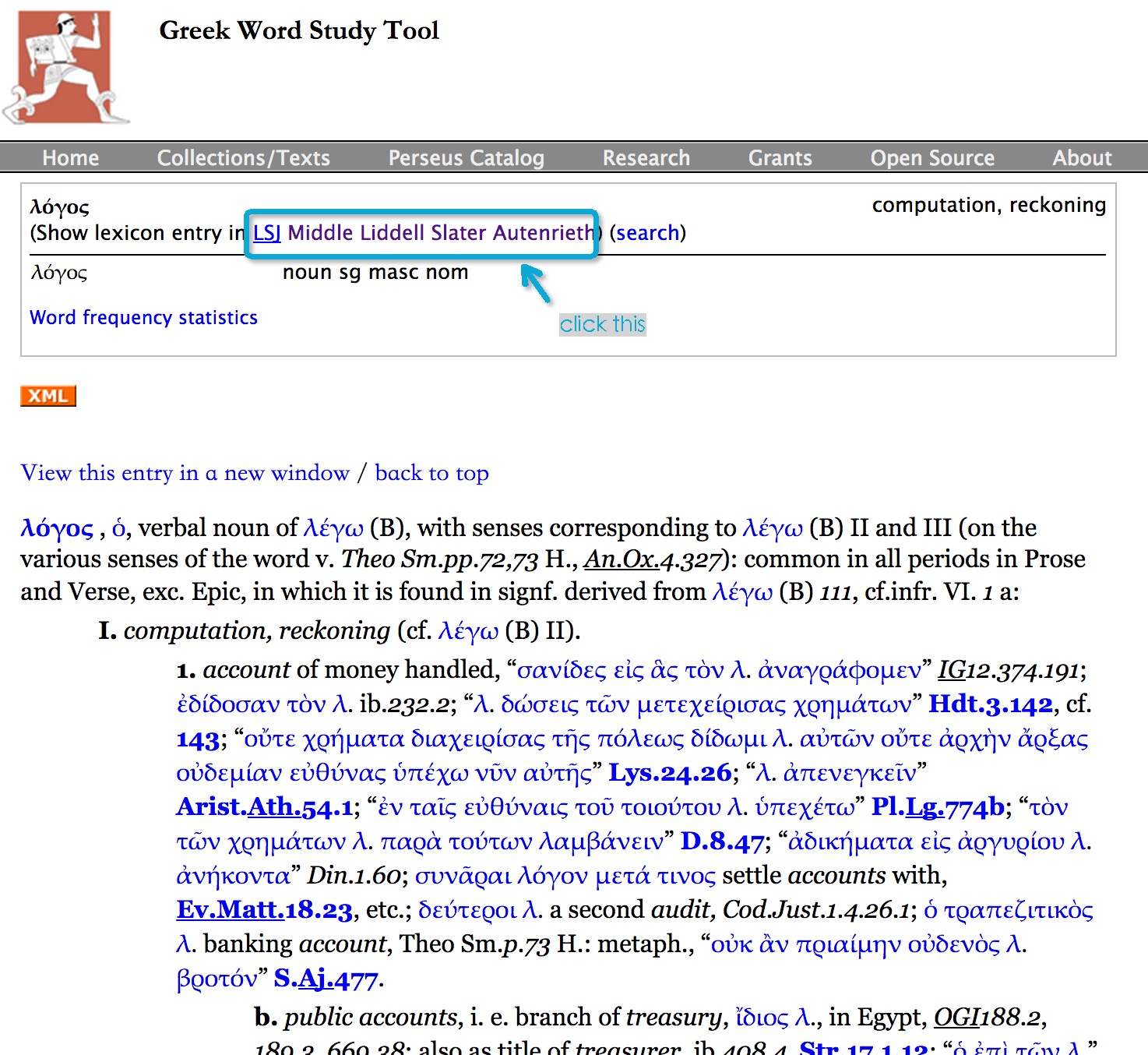Viewport: 1148px width, 1055px height.
Task: View this entry in a new window
Action: click(x=185, y=473)
